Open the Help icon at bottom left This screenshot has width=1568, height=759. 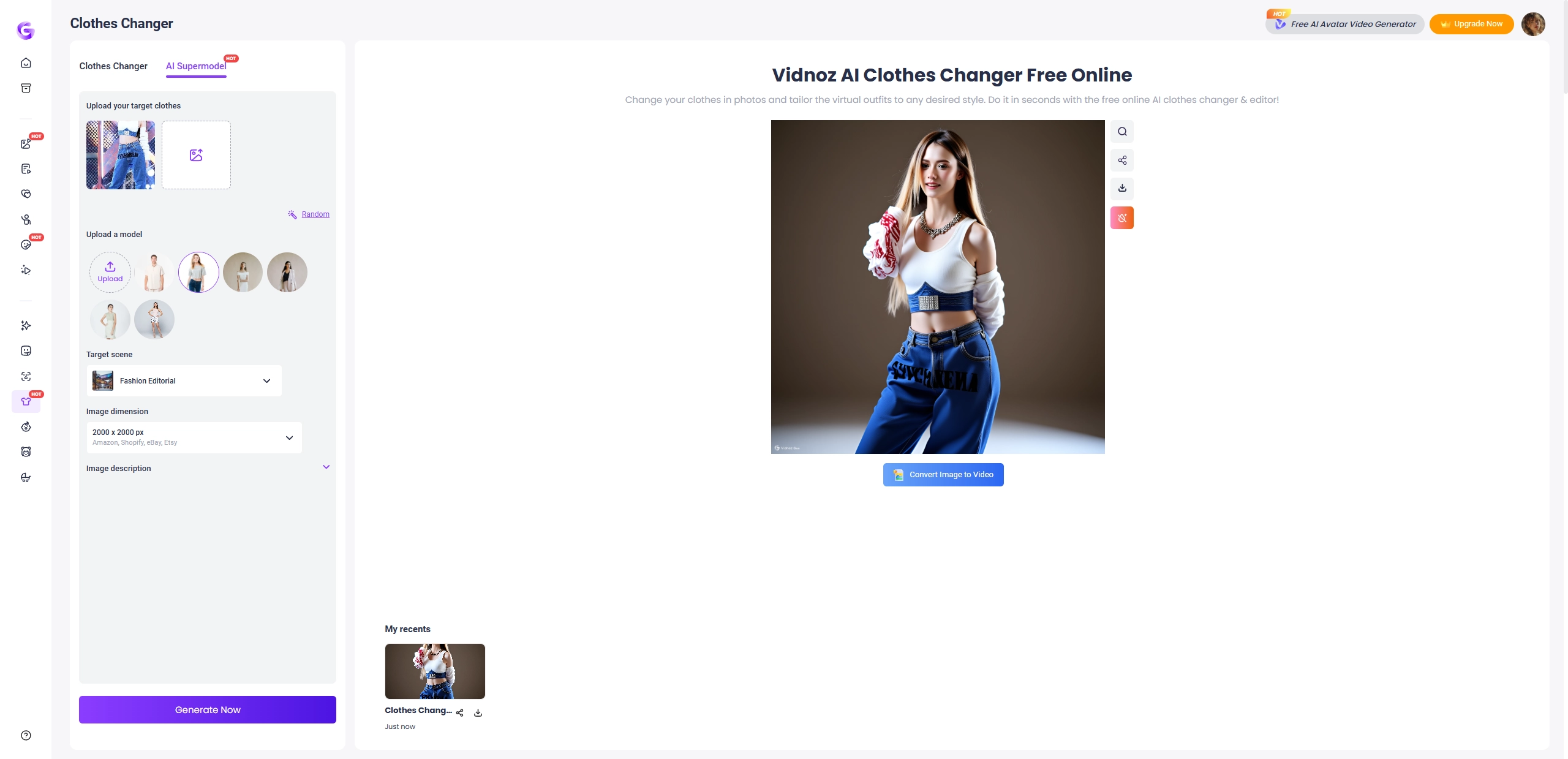26,735
